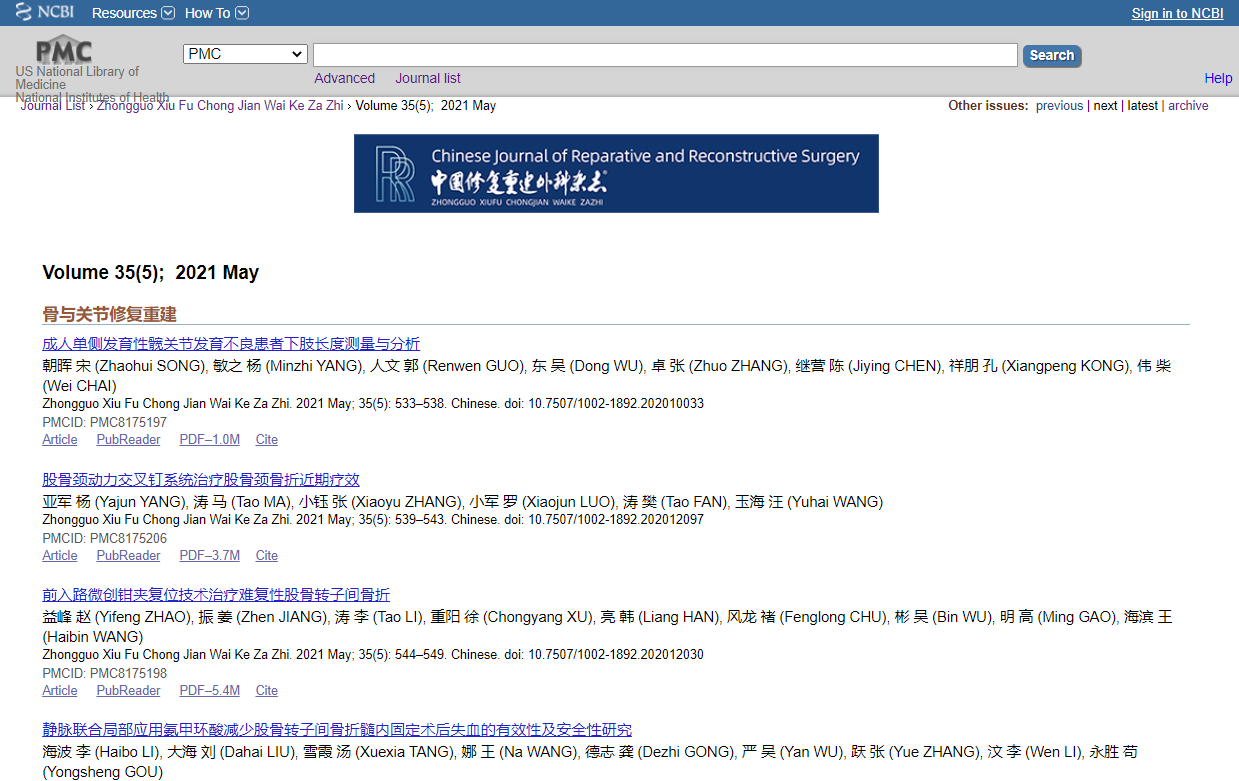This screenshot has width=1239, height=781.
Task: Open PubReader for PMC8175198
Action: (x=128, y=691)
